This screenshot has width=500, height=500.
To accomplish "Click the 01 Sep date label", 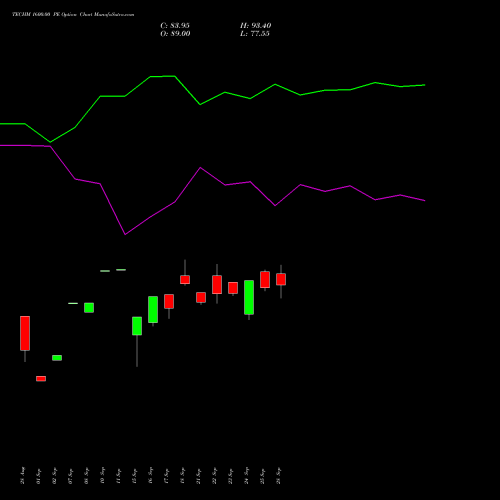I will click(x=38, y=476).
